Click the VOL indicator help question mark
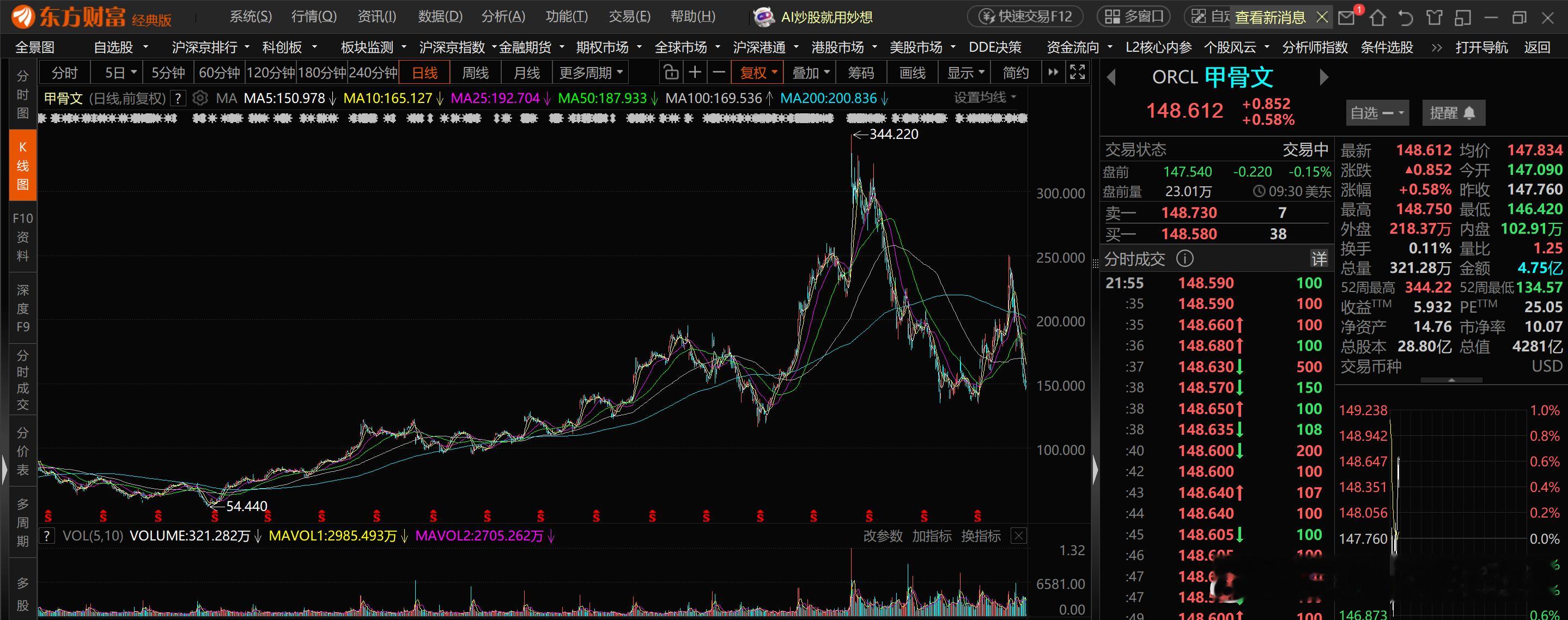Screen dimensions: 1568x620 [46, 536]
